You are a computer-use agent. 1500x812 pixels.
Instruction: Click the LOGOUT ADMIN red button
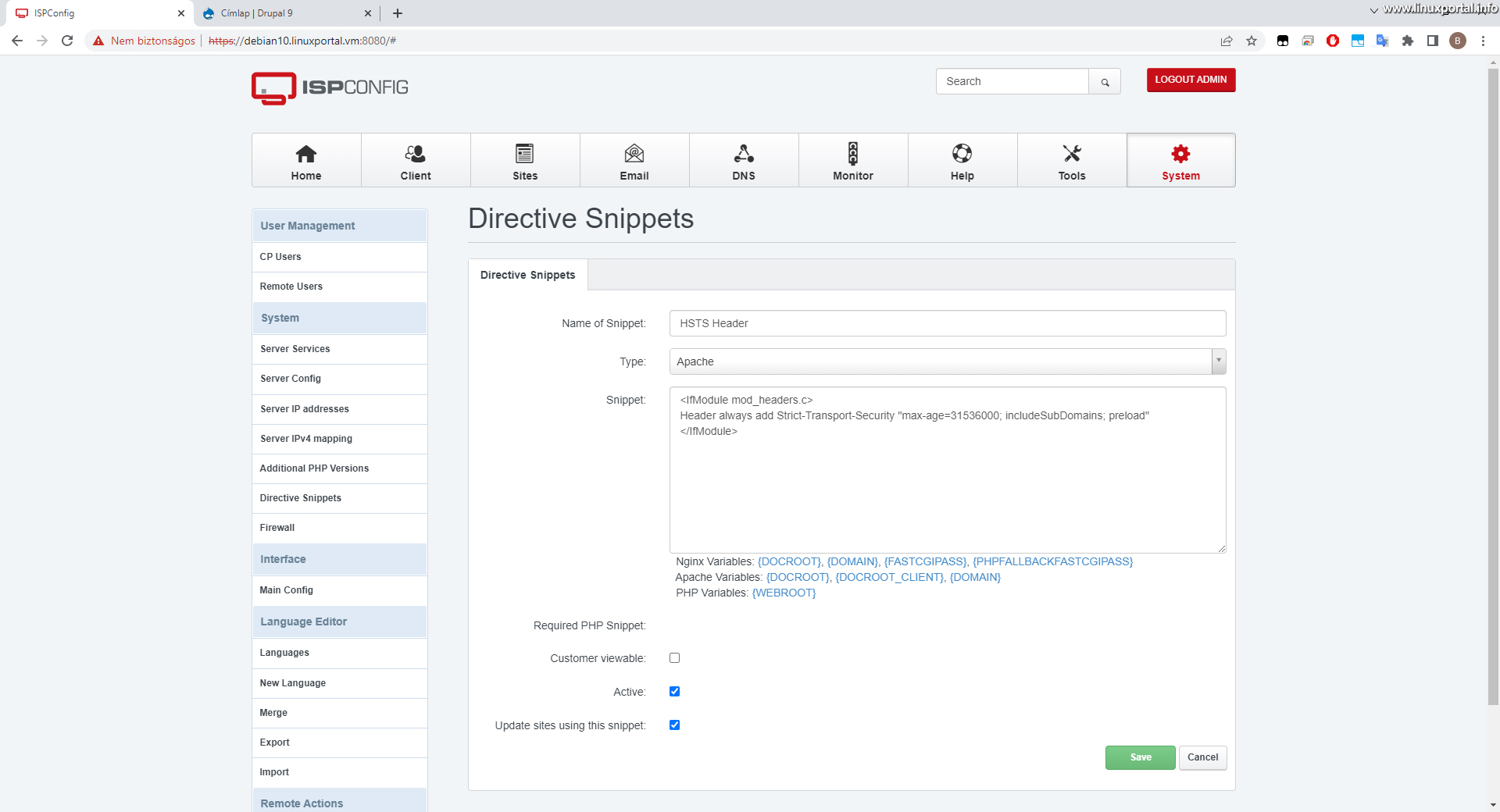pos(1190,80)
